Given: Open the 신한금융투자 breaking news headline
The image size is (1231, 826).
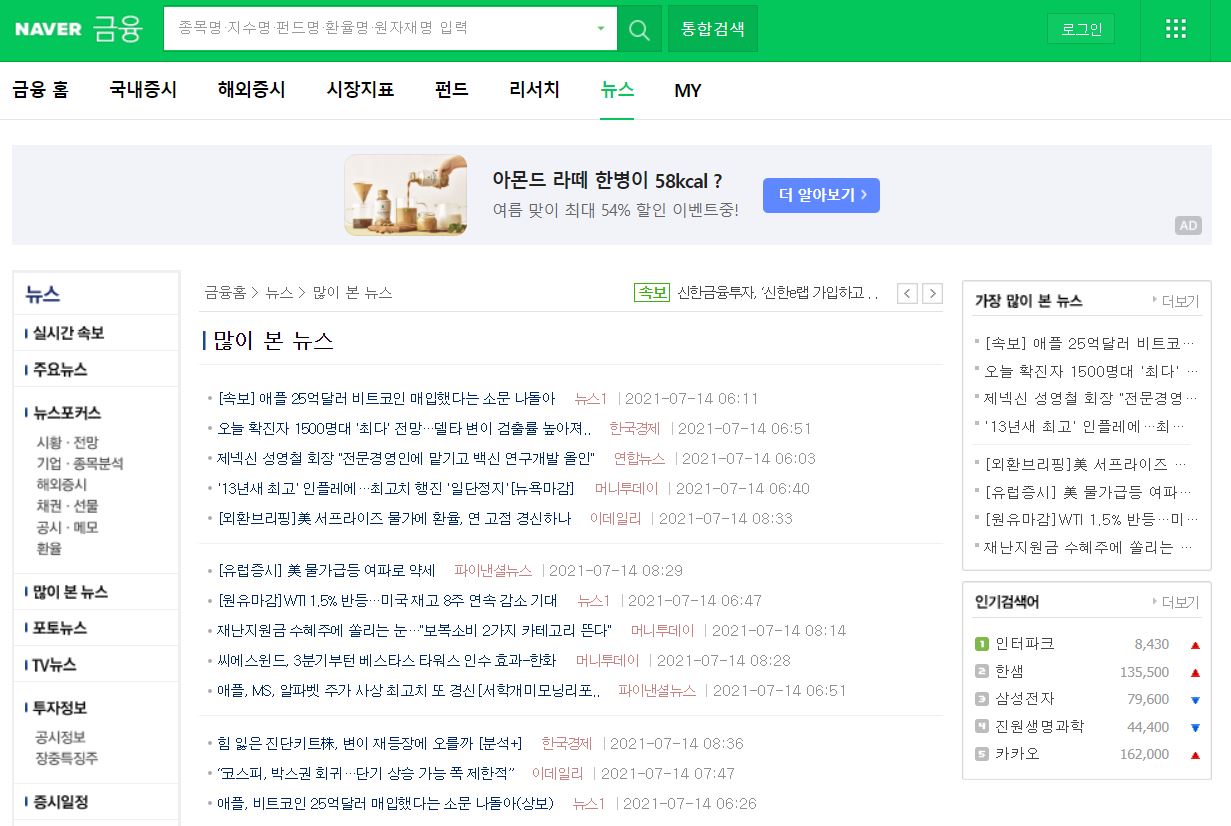Looking at the screenshot, I should pyautogui.click(x=778, y=293).
